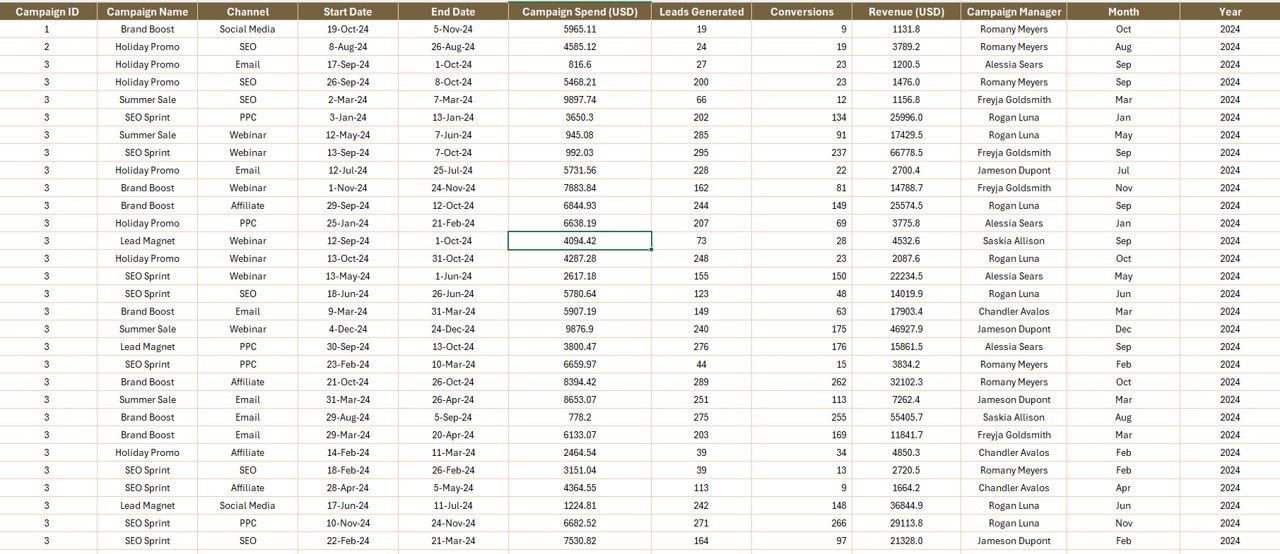The image size is (1280, 554).
Task: Click the start date cell 19-Oct-24
Action: point(348,29)
